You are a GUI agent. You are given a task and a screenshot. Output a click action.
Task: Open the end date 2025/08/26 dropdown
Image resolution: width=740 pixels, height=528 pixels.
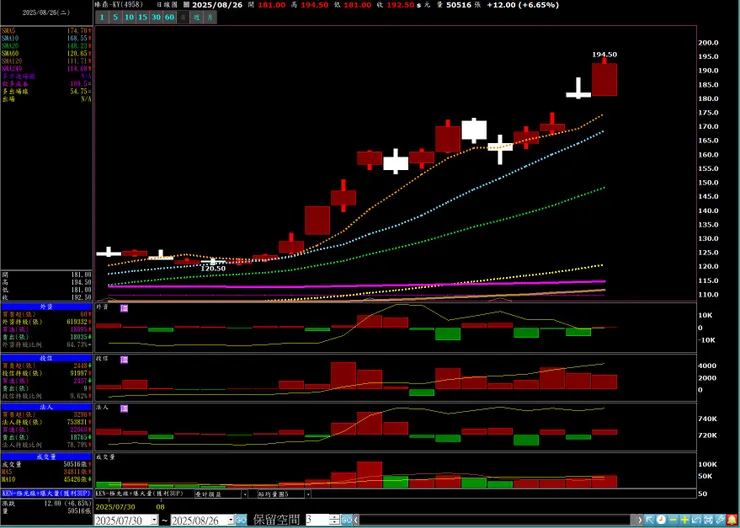pyautogui.click(x=231, y=520)
